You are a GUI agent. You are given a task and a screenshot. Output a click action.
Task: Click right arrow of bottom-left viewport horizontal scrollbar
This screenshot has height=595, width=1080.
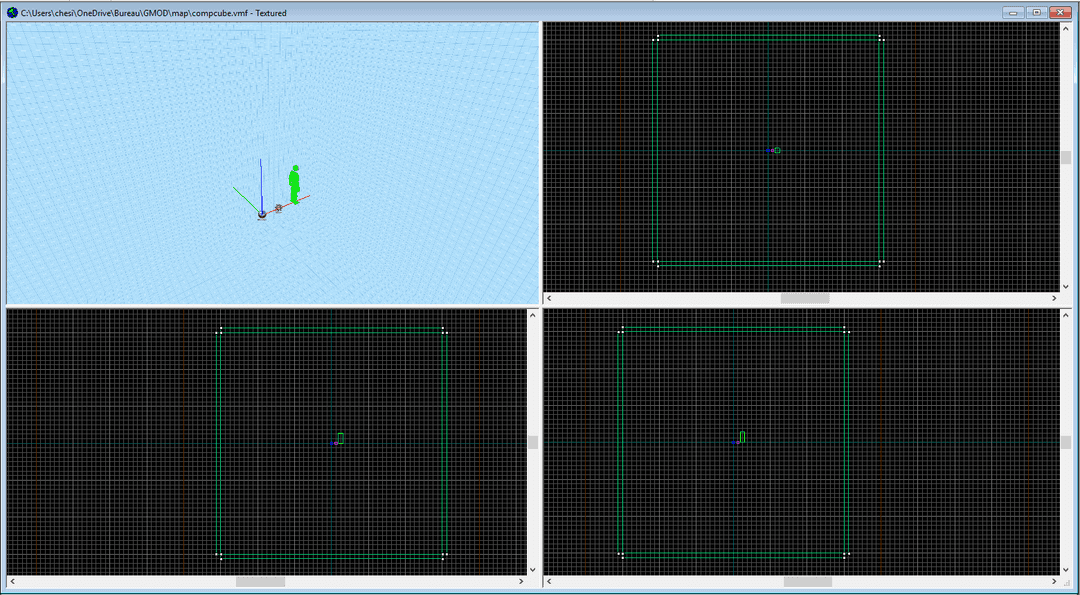tap(521, 582)
